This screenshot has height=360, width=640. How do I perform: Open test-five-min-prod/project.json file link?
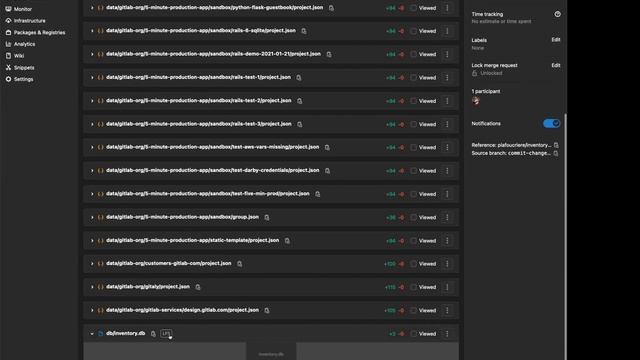(x=208, y=193)
